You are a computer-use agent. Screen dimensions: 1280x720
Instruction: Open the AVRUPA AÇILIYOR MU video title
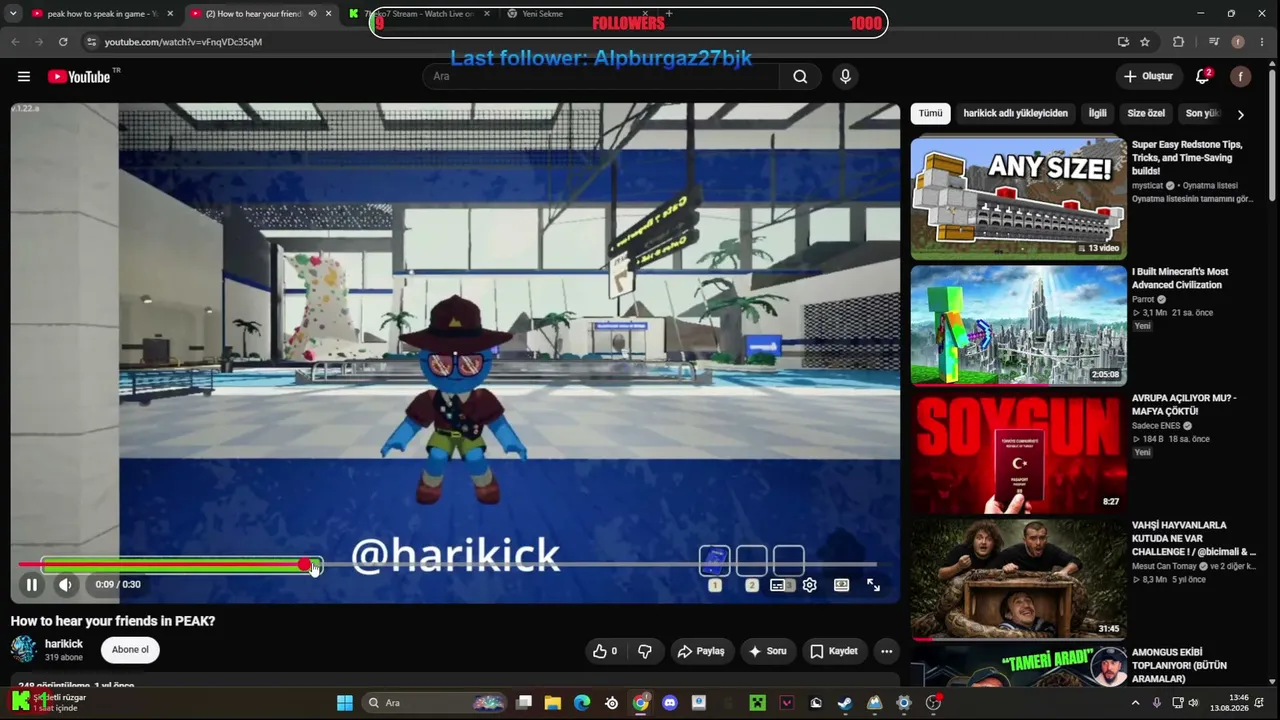[x=1184, y=404]
